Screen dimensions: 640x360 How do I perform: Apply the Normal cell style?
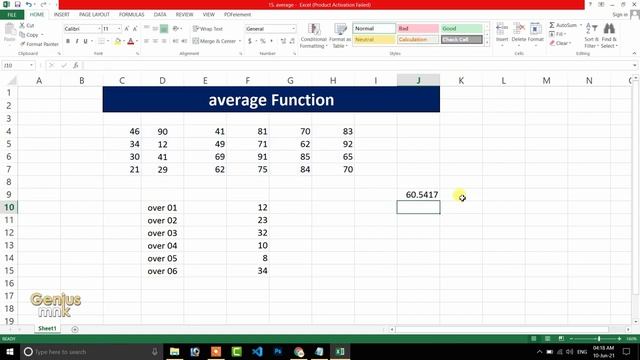point(374,29)
